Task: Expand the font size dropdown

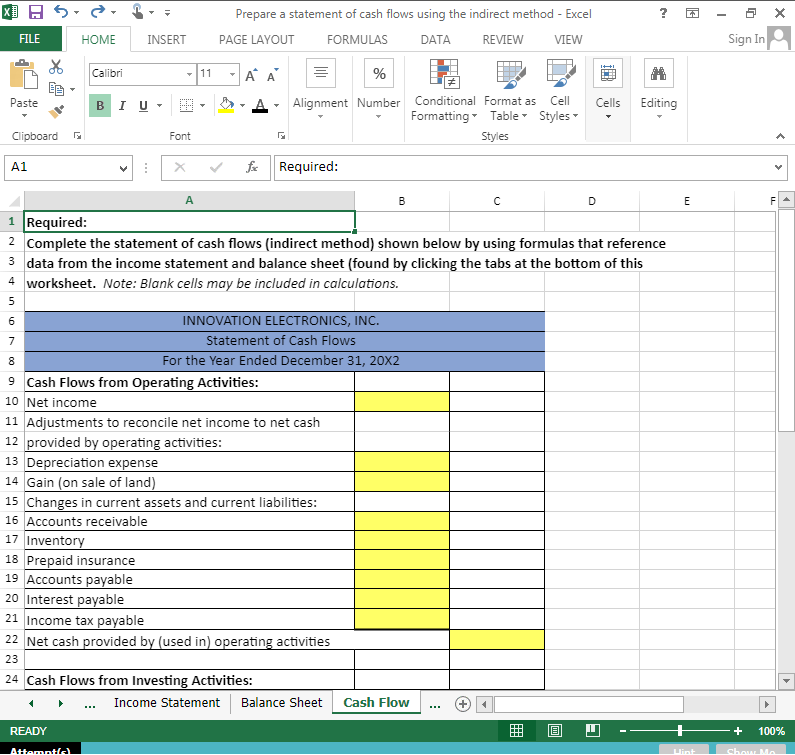Action: click(x=231, y=75)
